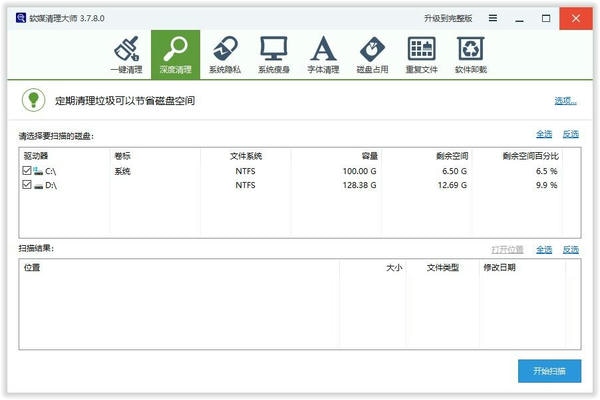
Task: Click the D:\ drive icon
Action: pyautogui.click(x=38, y=186)
